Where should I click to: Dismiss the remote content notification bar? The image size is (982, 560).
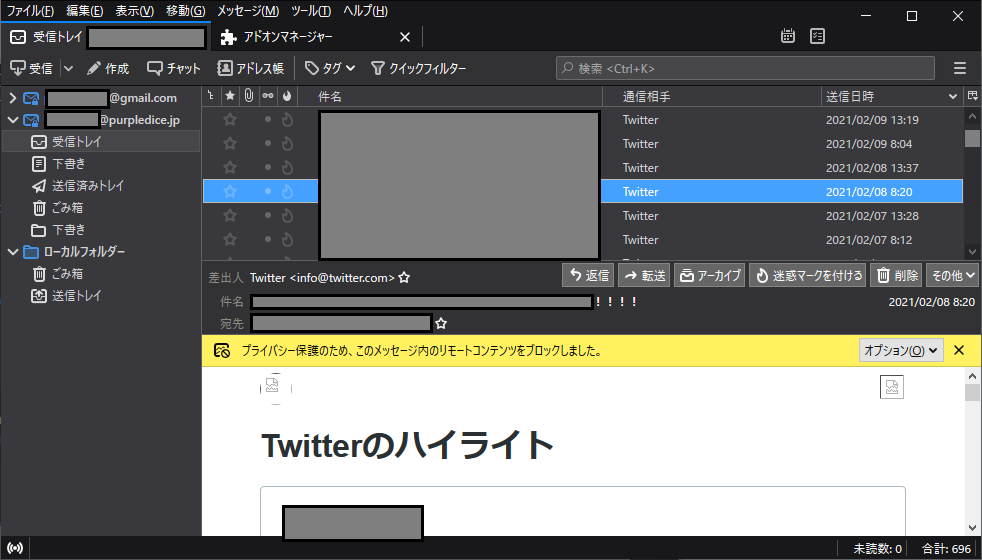[x=959, y=350]
